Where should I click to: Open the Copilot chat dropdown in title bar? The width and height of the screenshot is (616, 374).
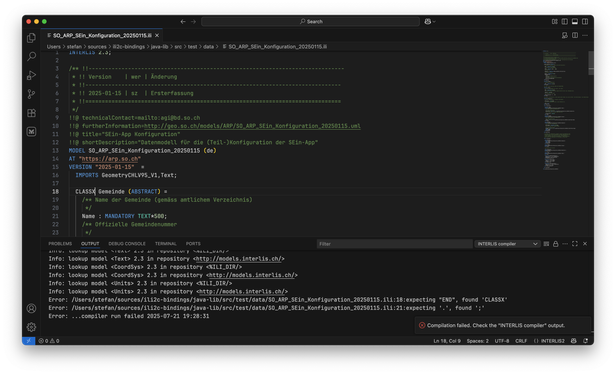pyautogui.click(x=430, y=22)
